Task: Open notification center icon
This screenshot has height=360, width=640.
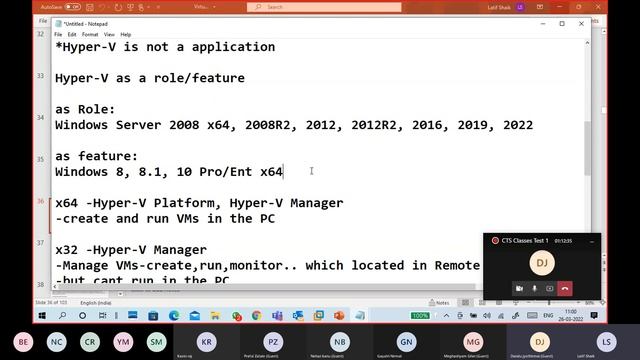Action: 594,316
